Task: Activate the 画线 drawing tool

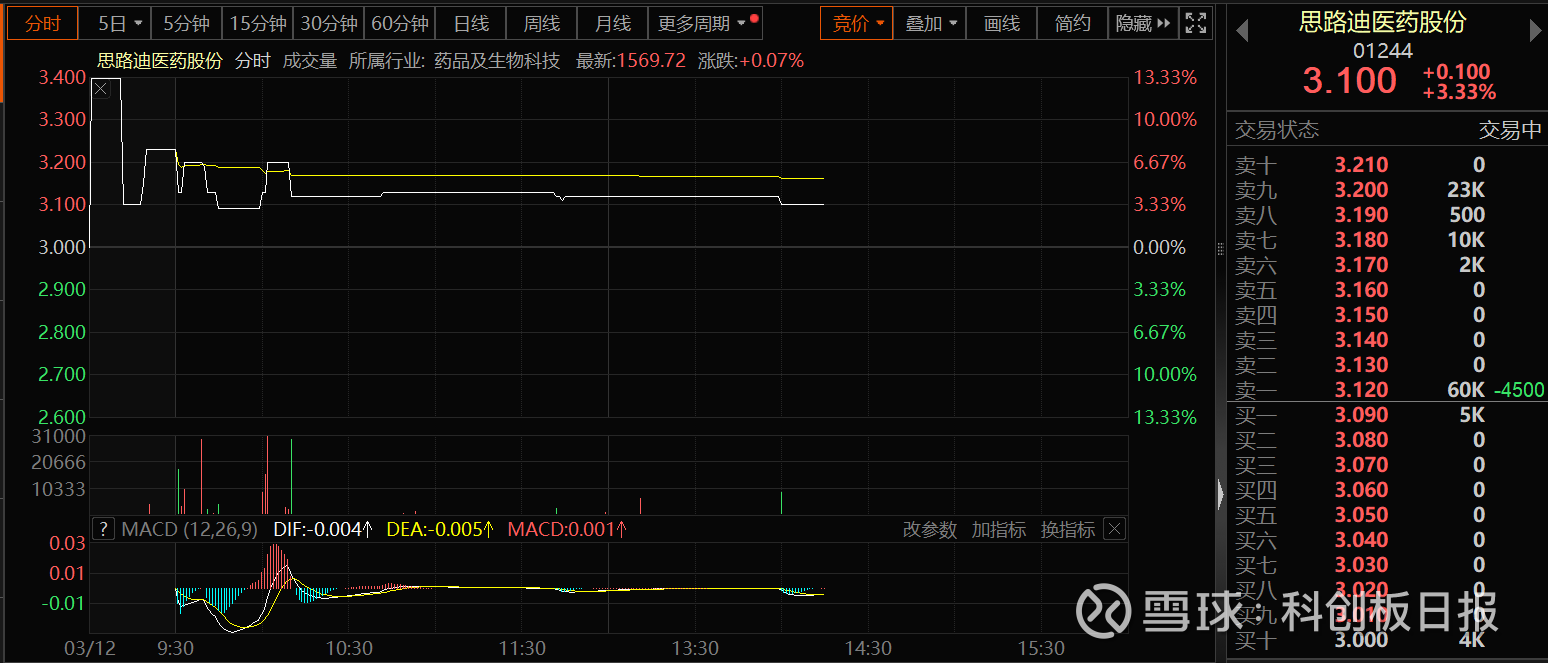Action: pos(1002,23)
